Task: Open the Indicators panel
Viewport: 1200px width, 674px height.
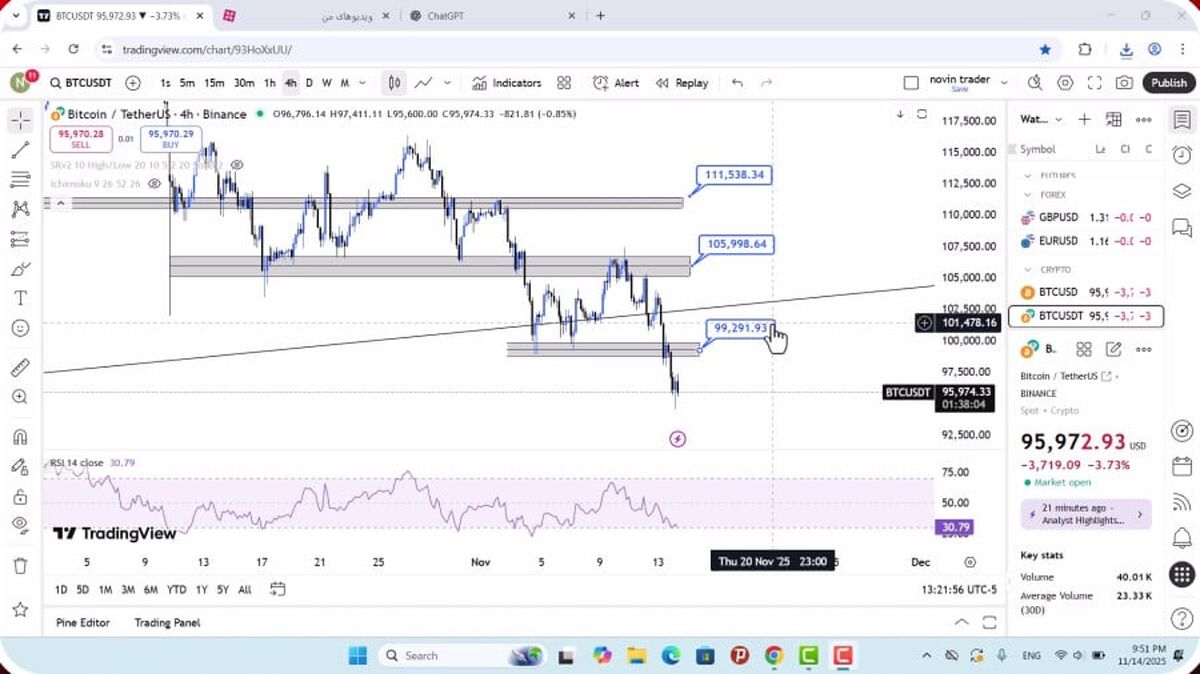Action: [x=507, y=83]
